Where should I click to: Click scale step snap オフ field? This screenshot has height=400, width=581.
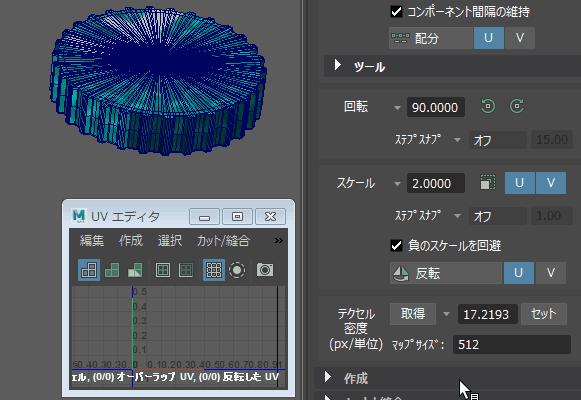(498, 216)
